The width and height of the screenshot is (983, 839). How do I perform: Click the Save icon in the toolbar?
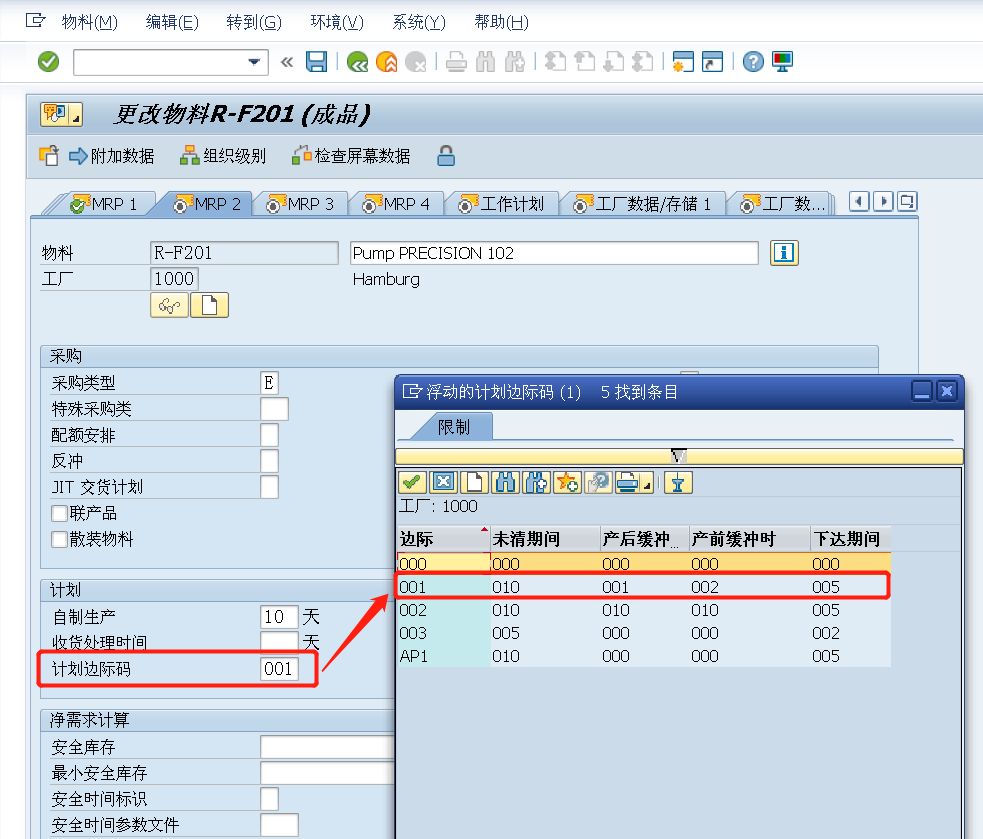click(315, 62)
